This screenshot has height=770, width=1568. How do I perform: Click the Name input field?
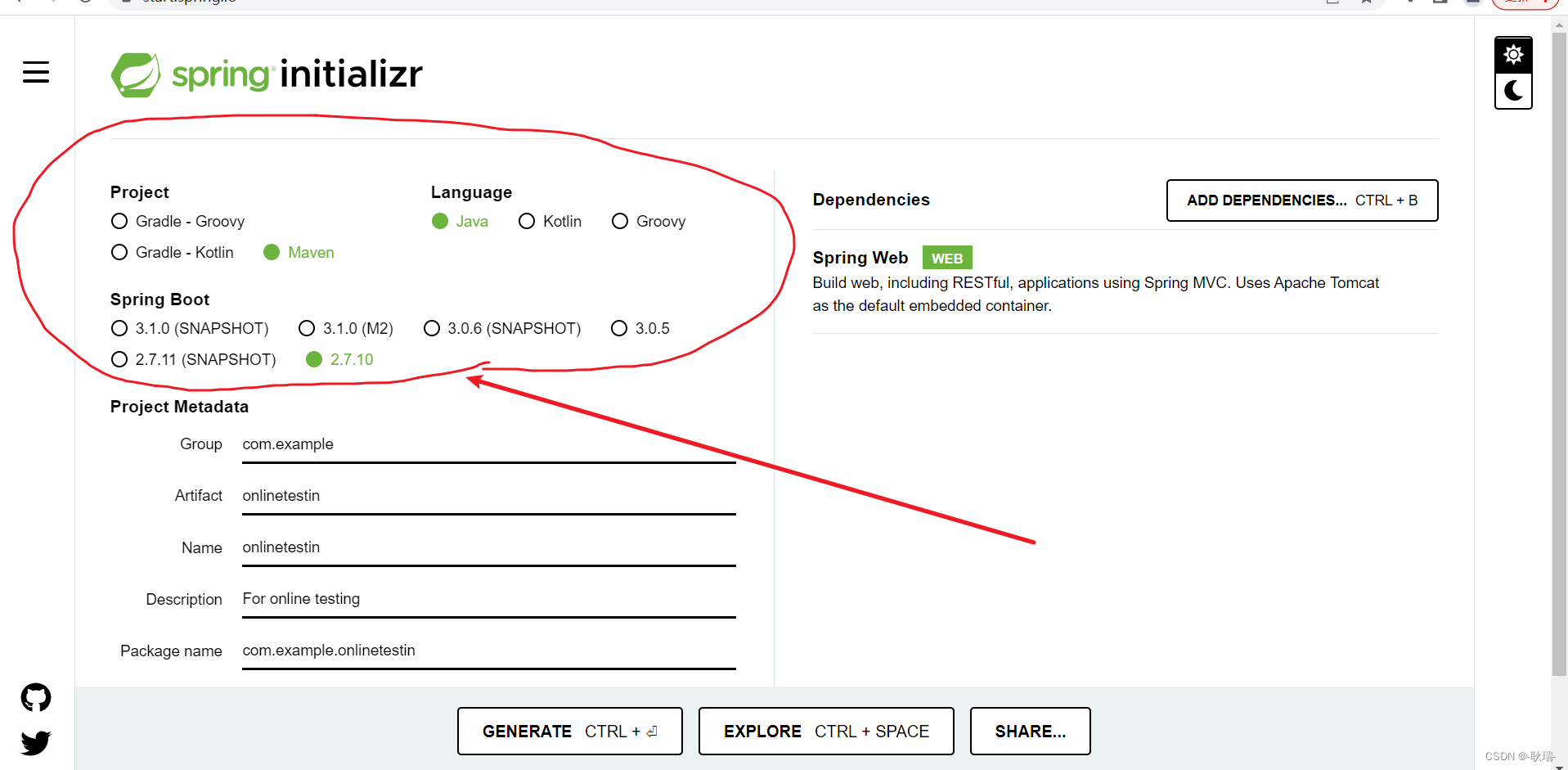[x=489, y=548]
